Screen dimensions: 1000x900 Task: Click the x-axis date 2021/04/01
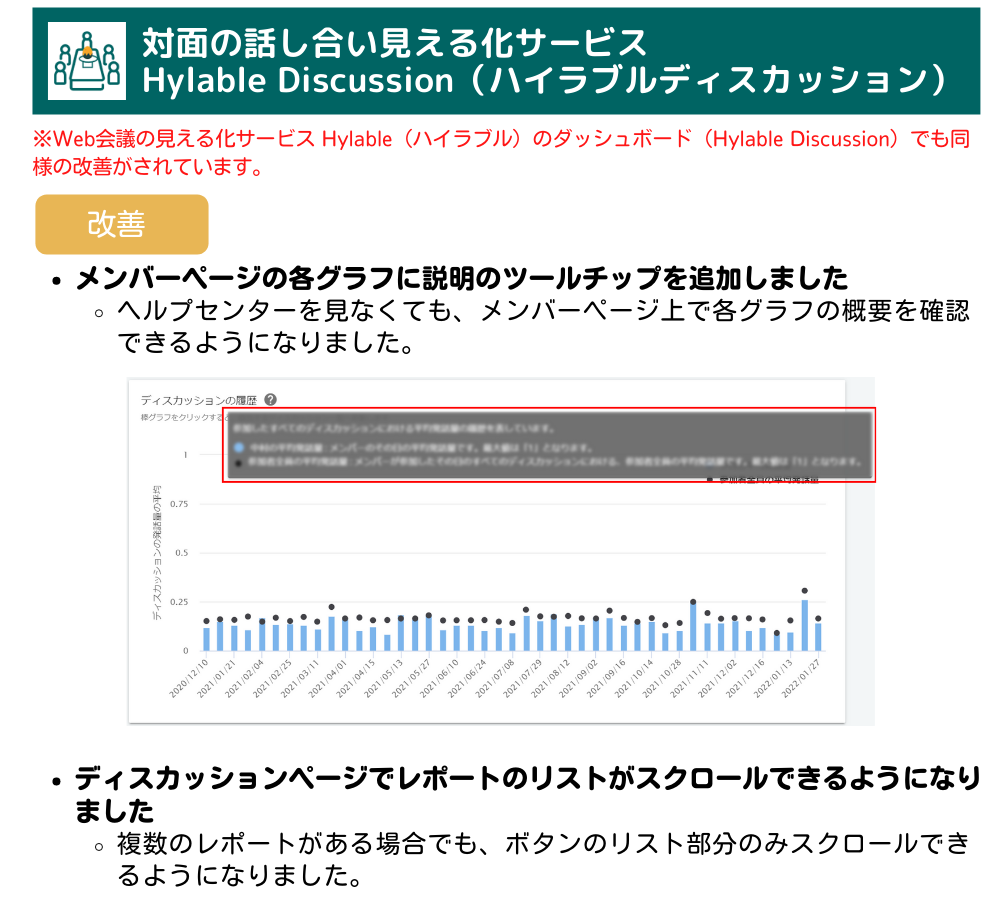[x=328, y=679]
